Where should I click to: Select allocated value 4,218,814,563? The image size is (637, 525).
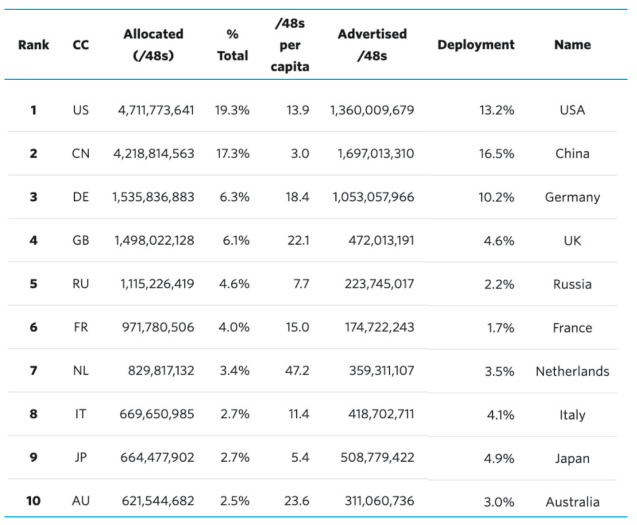pos(154,154)
